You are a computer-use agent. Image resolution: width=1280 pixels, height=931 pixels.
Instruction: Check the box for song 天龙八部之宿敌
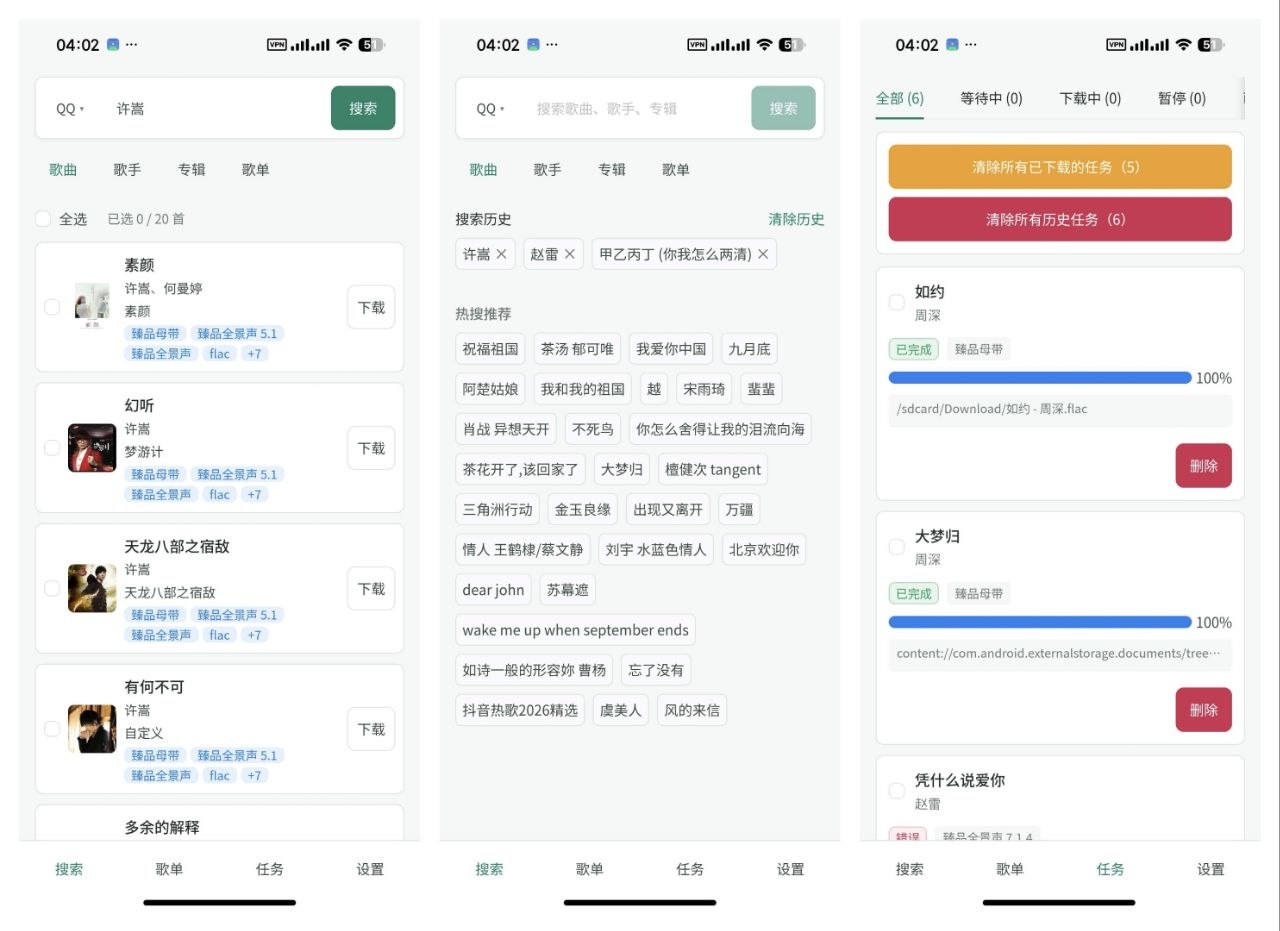click(52, 588)
